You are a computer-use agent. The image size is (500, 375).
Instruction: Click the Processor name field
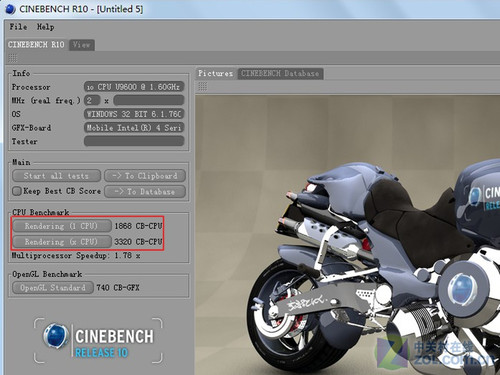point(134,87)
